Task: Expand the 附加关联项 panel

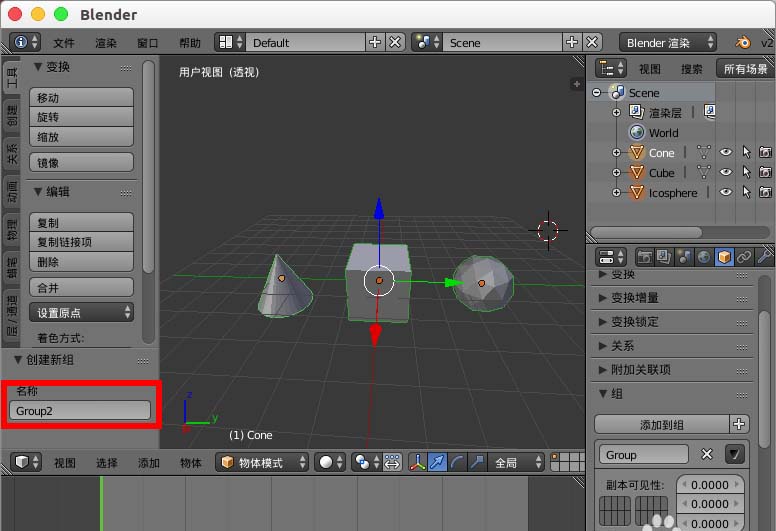Action: pos(672,369)
